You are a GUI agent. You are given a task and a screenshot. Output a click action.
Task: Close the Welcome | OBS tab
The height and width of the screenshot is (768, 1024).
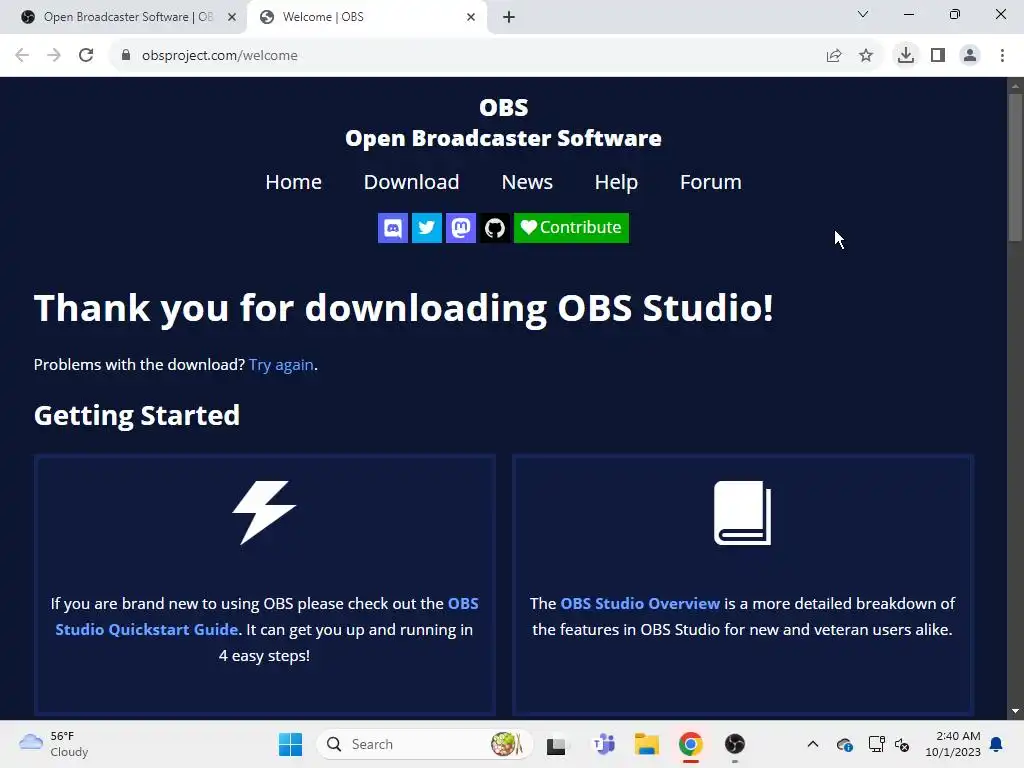pos(471,17)
